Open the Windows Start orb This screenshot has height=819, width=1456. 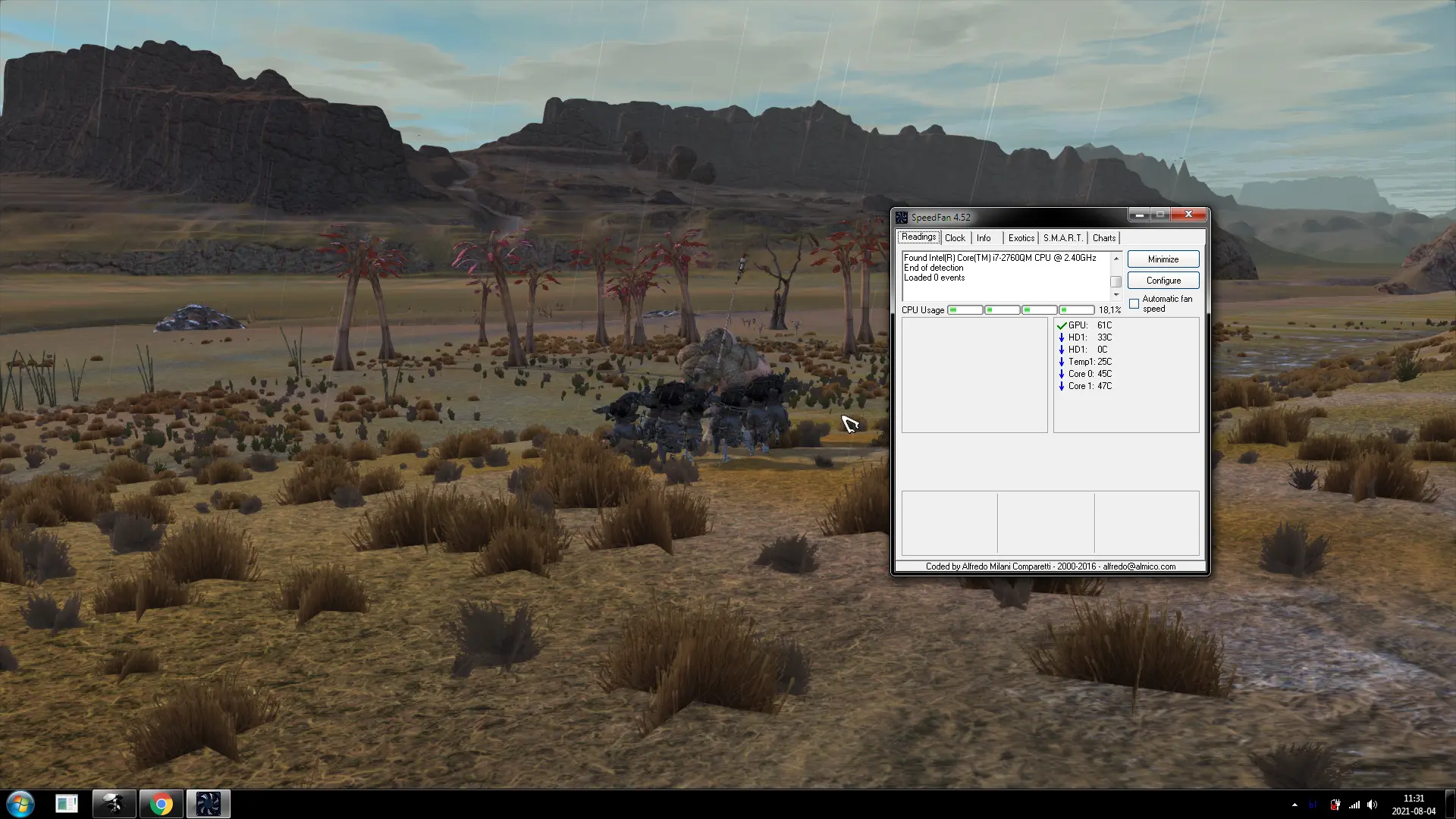(x=20, y=804)
